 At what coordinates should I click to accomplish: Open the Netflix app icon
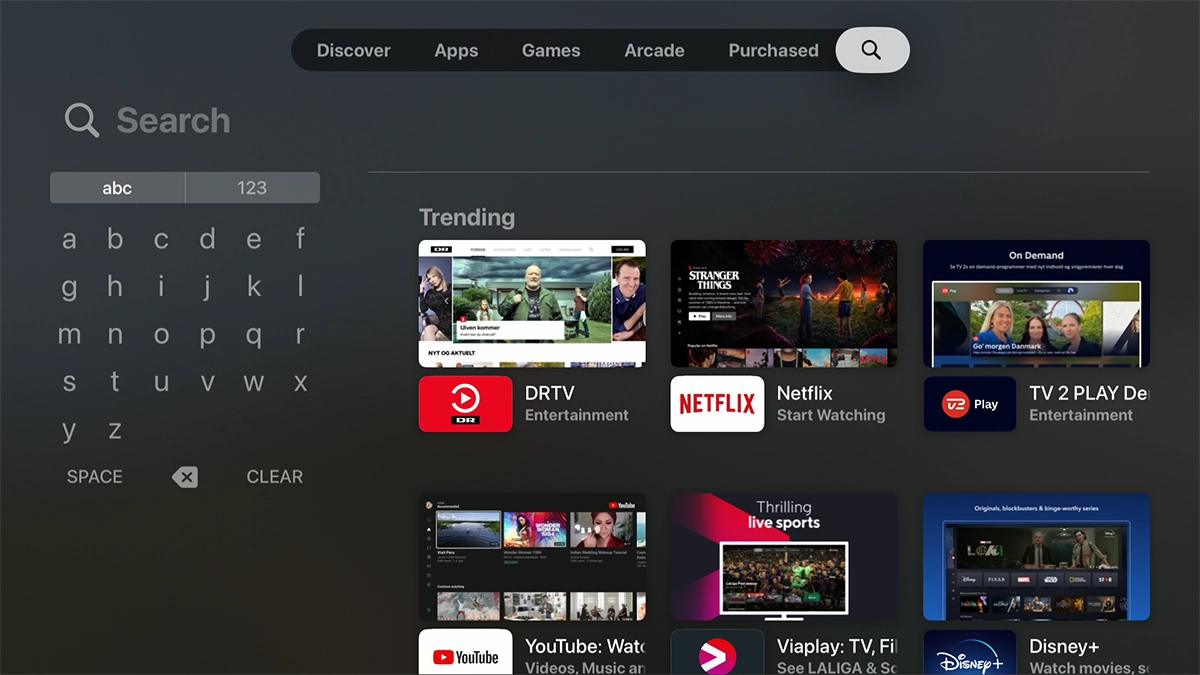717,404
